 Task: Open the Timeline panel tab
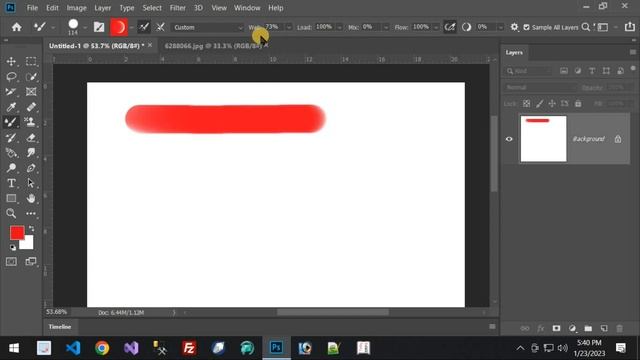tap(60, 327)
